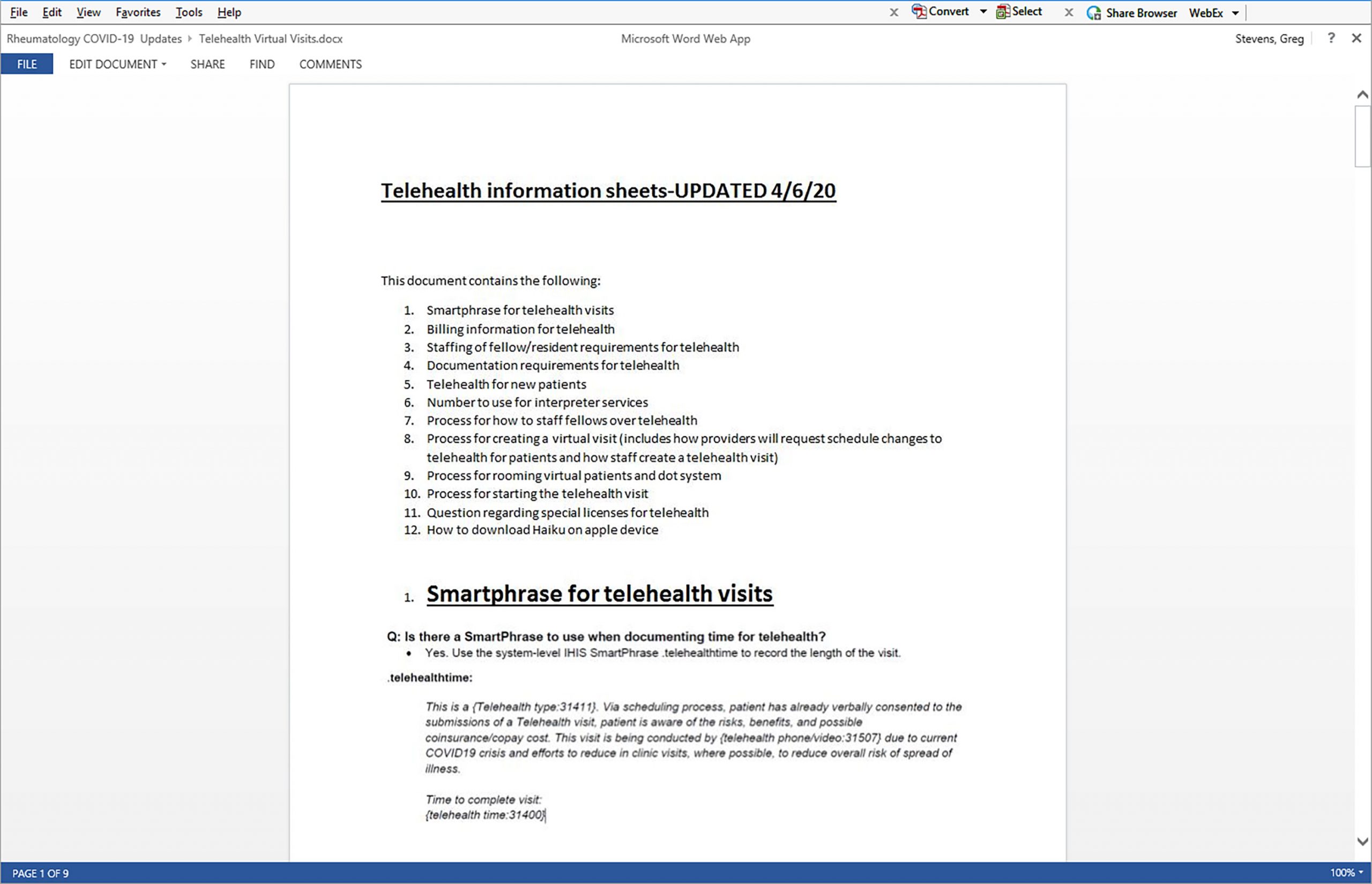This screenshot has width=1372, height=884.
Task: Click the FIND button
Action: click(262, 64)
